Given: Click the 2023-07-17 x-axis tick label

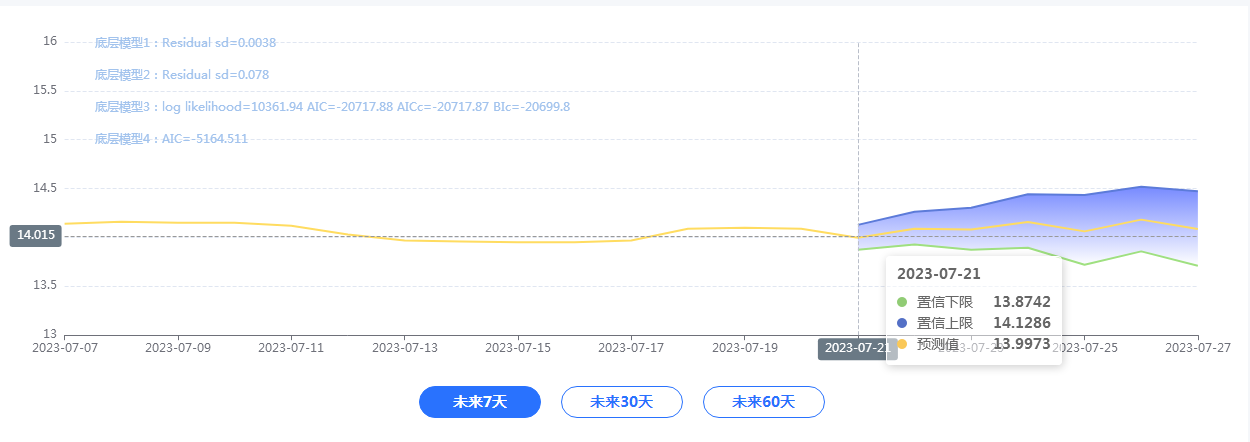Looking at the screenshot, I should tap(631, 348).
